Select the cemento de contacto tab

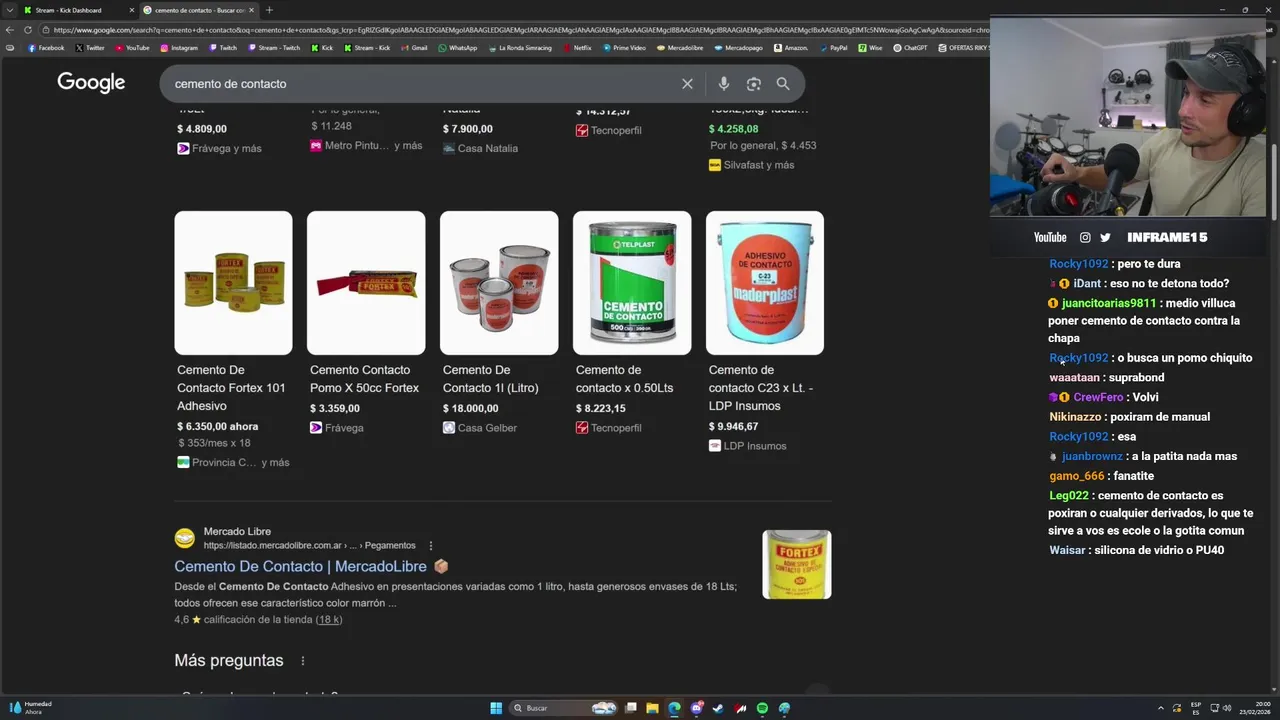pyautogui.click(x=199, y=10)
